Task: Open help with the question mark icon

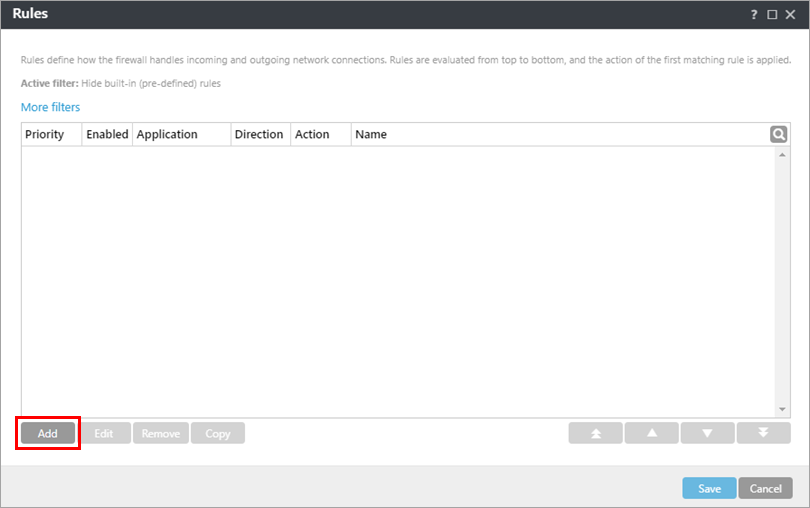Action: pos(754,15)
